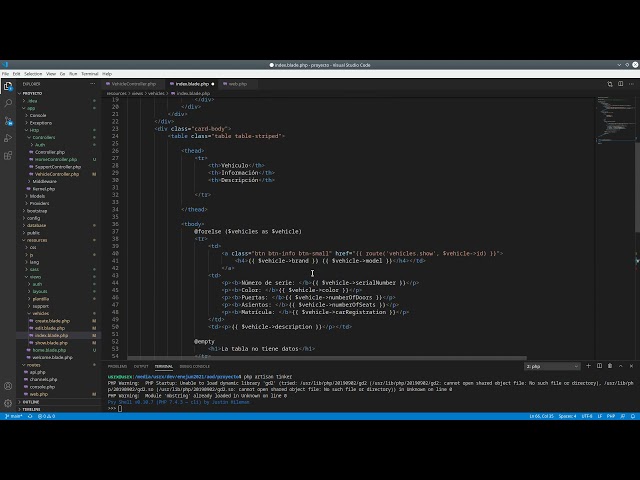
Task: Open the terminal selector dropdown showing php
Action: coord(551,366)
